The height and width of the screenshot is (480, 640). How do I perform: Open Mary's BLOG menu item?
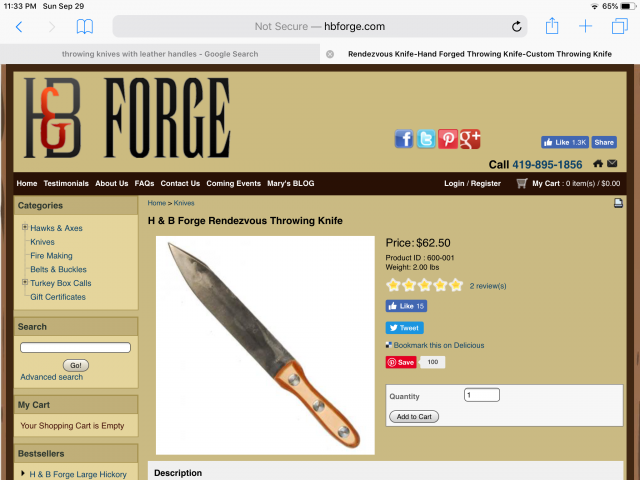click(x=291, y=183)
